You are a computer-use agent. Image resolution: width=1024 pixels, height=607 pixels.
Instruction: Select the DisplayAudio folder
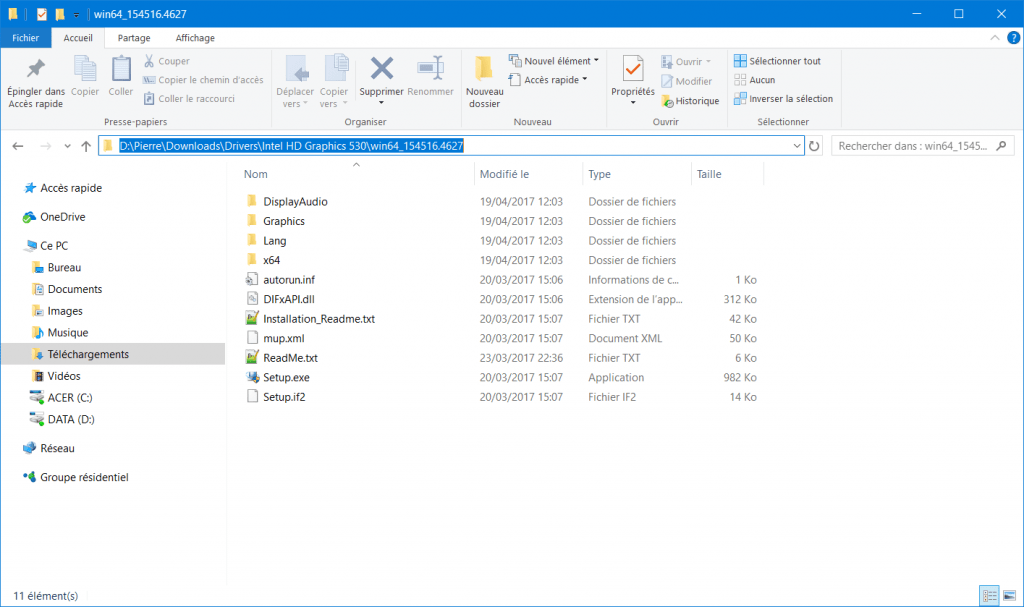pyautogui.click(x=295, y=201)
